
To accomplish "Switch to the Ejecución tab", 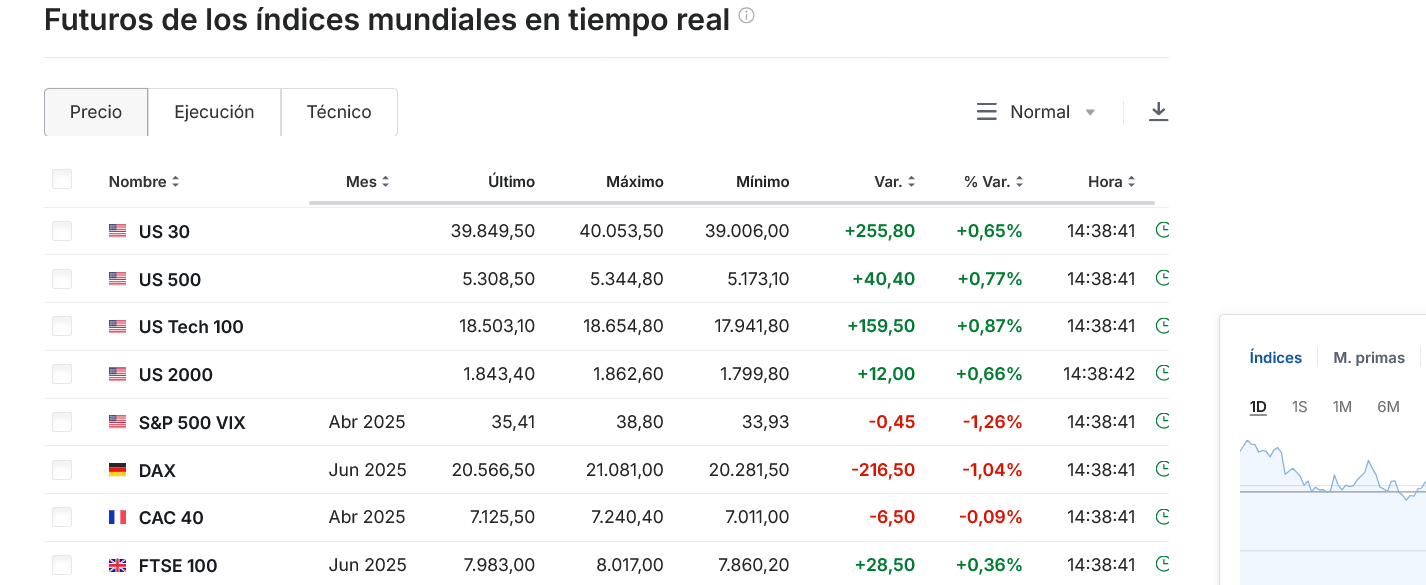I will pos(214,112).
